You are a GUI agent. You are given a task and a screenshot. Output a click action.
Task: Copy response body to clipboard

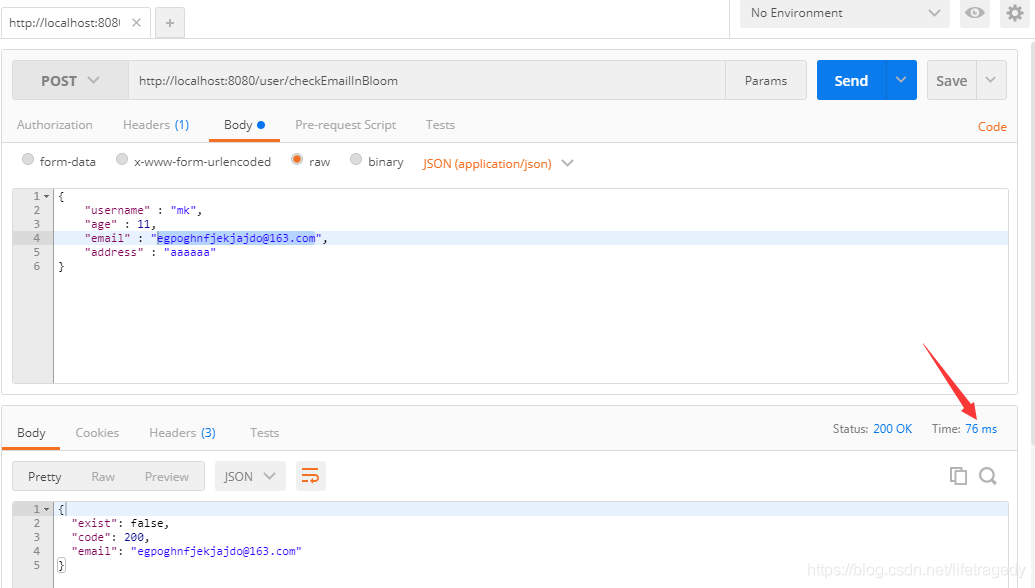pyautogui.click(x=958, y=476)
